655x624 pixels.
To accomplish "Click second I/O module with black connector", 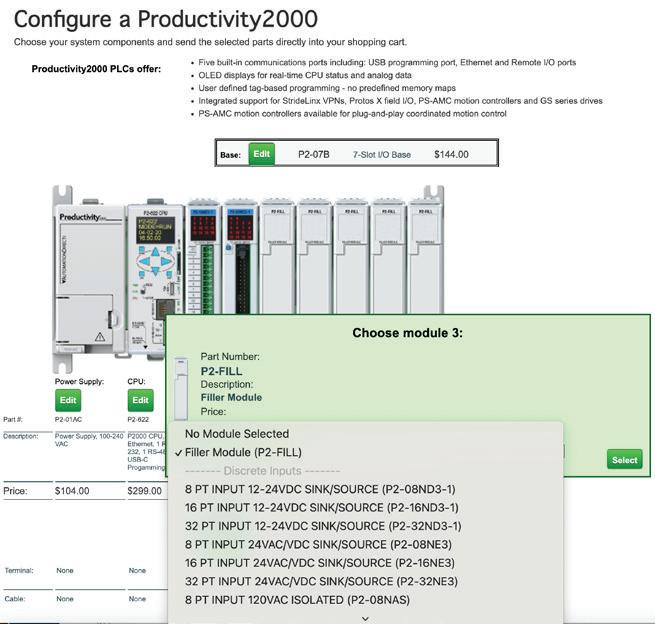I will tap(240, 257).
